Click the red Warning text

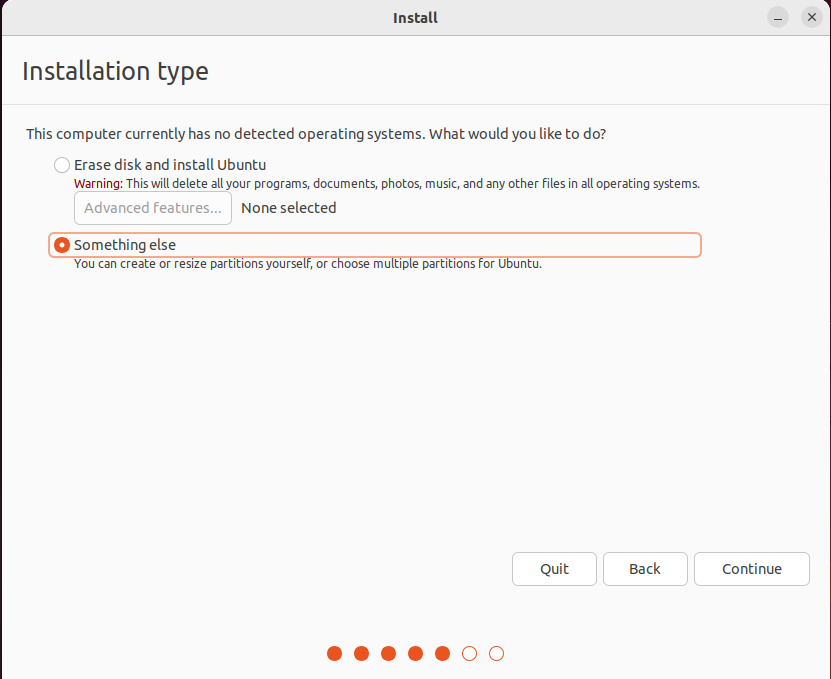point(98,183)
